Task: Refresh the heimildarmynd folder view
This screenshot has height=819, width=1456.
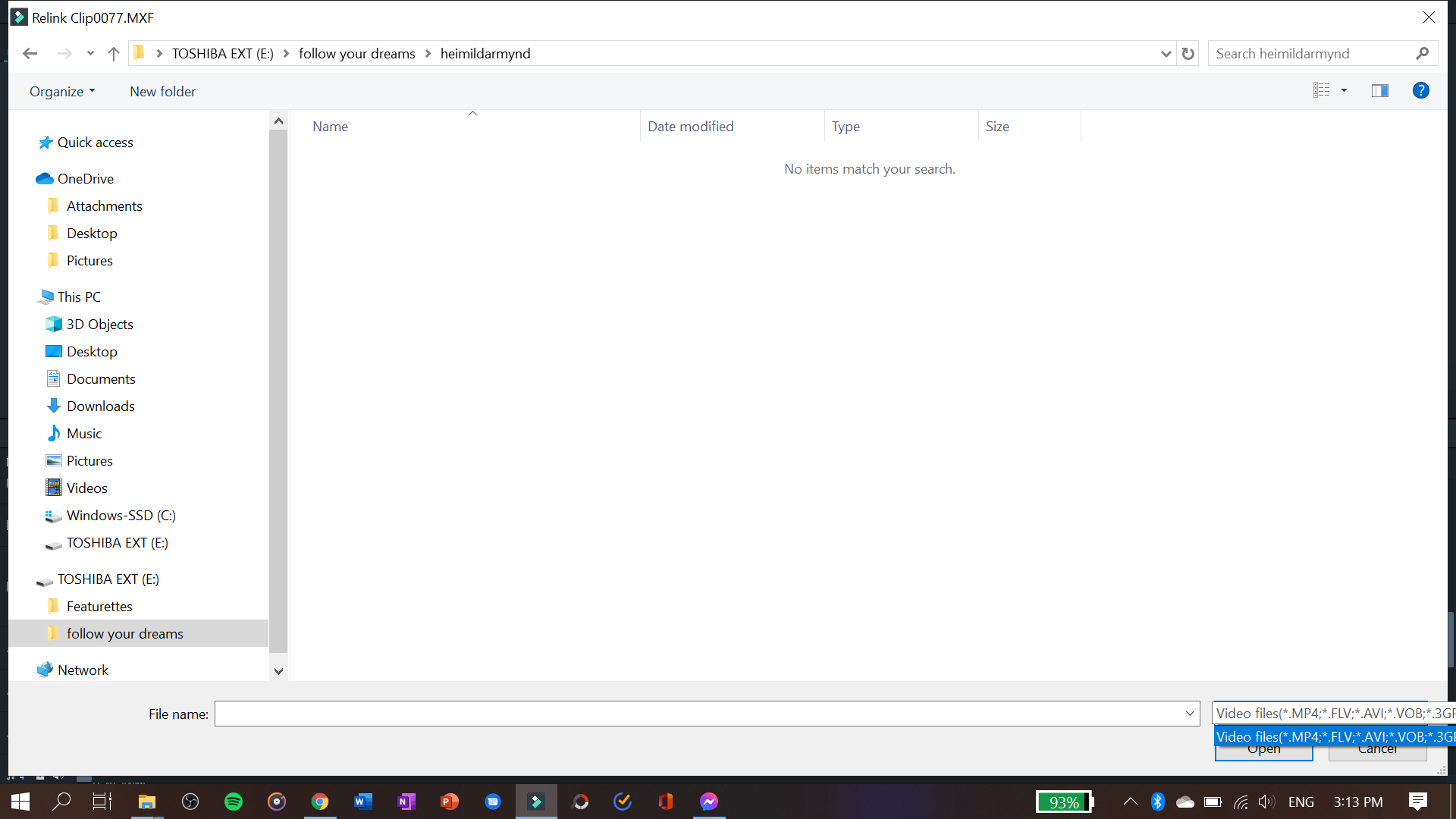Action: pyautogui.click(x=1188, y=53)
